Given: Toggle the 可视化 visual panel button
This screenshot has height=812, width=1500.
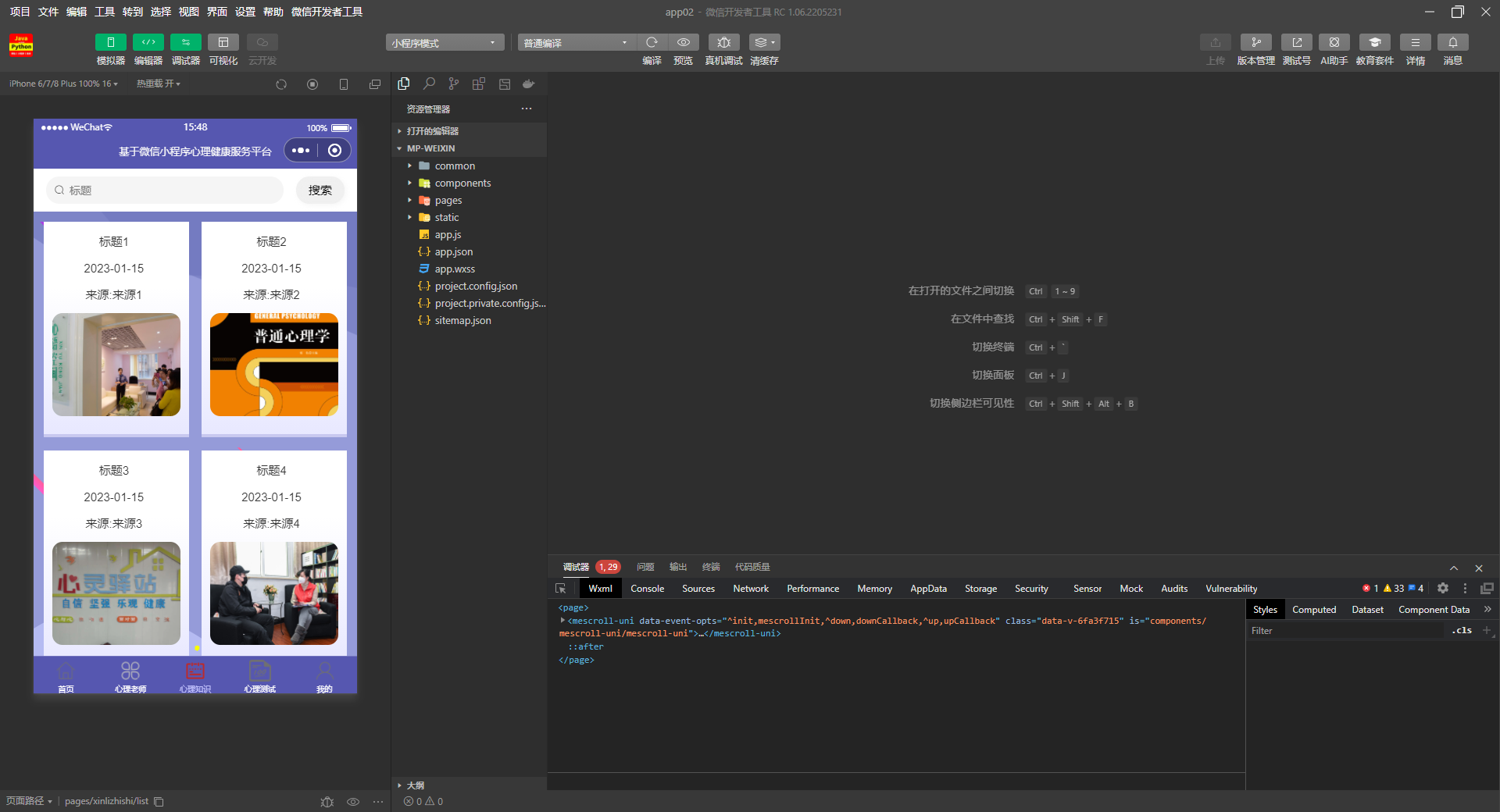Looking at the screenshot, I should pyautogui.click(x=223, y=42).
